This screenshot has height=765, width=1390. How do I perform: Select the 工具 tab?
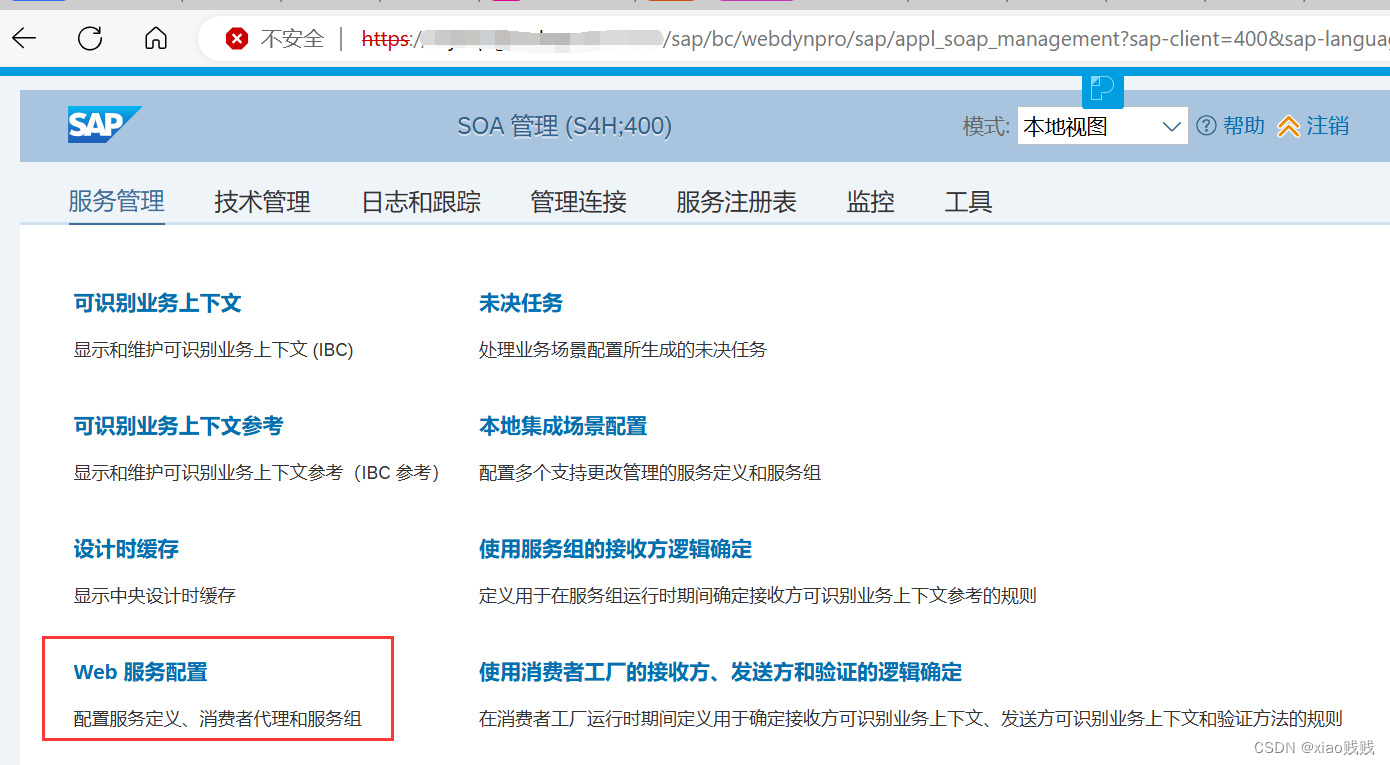pyautogui.click(x=968, y=202)
